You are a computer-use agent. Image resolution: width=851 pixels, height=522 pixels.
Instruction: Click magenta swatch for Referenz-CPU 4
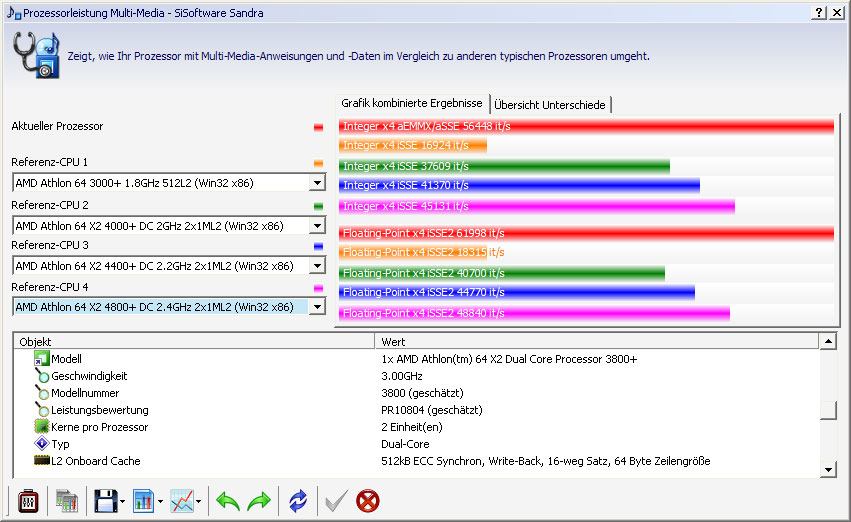319,288
